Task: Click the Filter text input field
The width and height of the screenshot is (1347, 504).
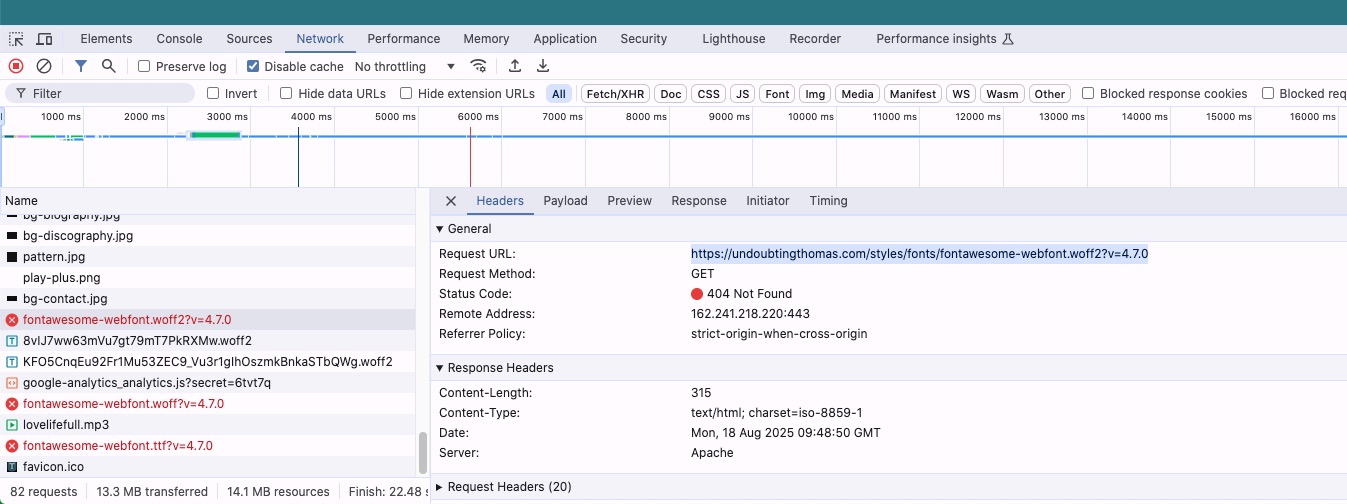Action: pyautogui.click(x=100, y=93)
